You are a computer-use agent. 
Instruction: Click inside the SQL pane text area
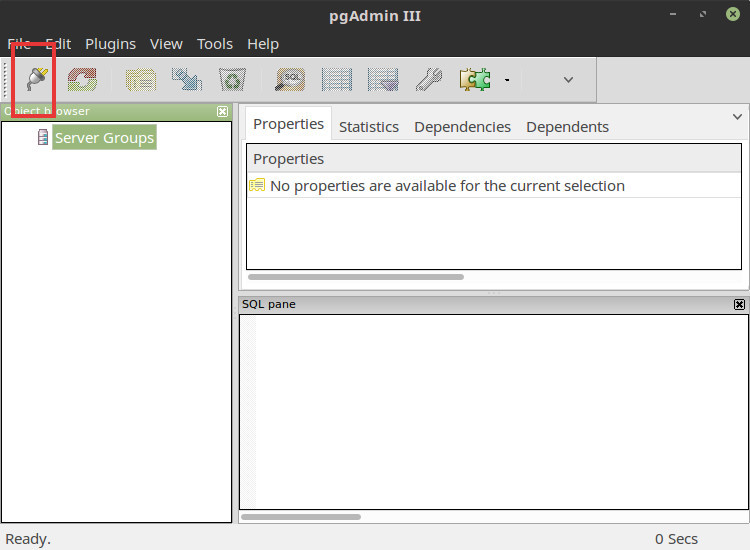494,412
